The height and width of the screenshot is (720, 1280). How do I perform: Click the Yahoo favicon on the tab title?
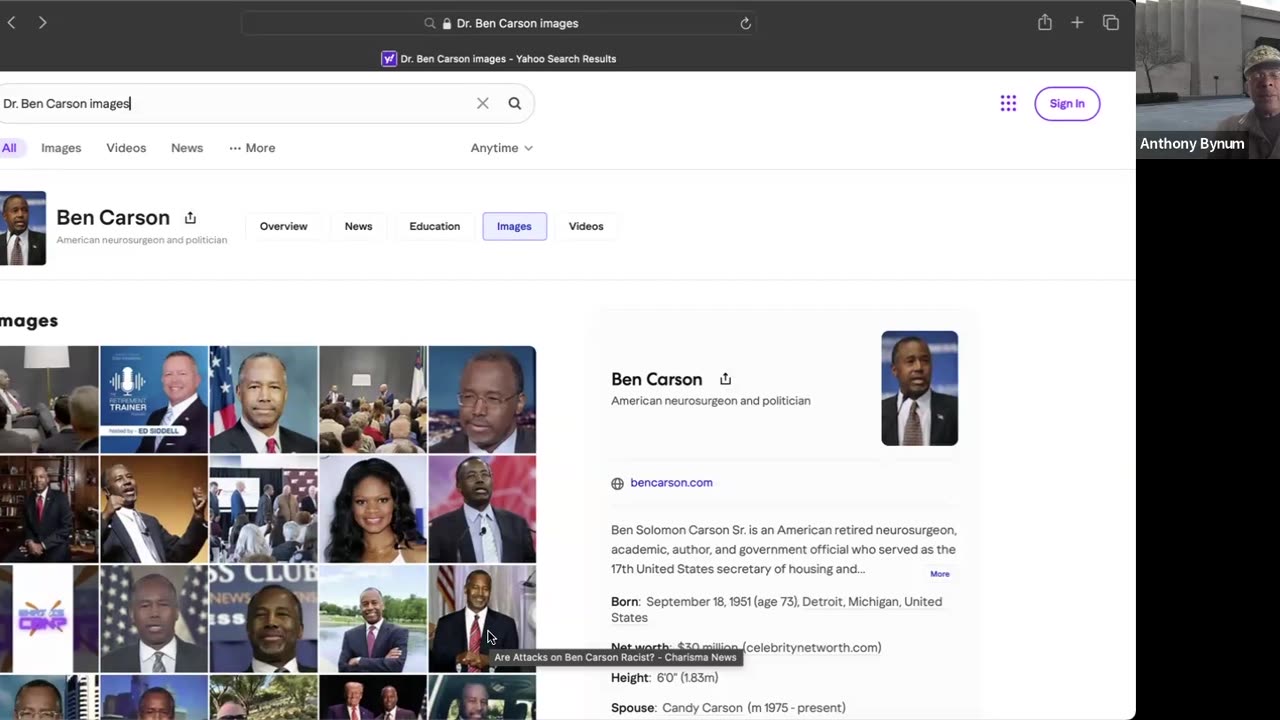tap(389, 59)
